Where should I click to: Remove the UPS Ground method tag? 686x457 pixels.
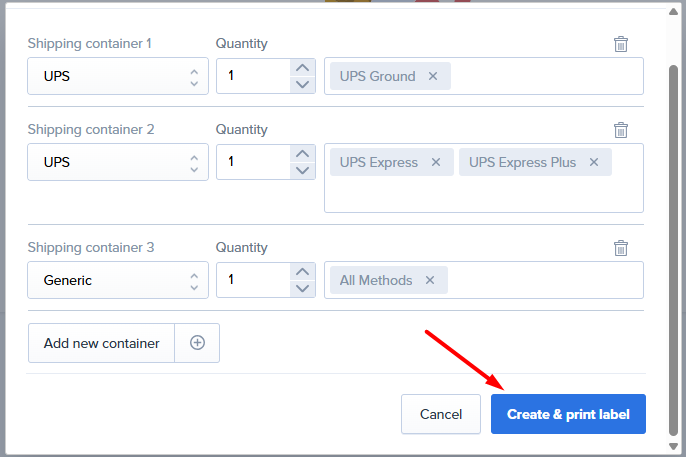433,76
